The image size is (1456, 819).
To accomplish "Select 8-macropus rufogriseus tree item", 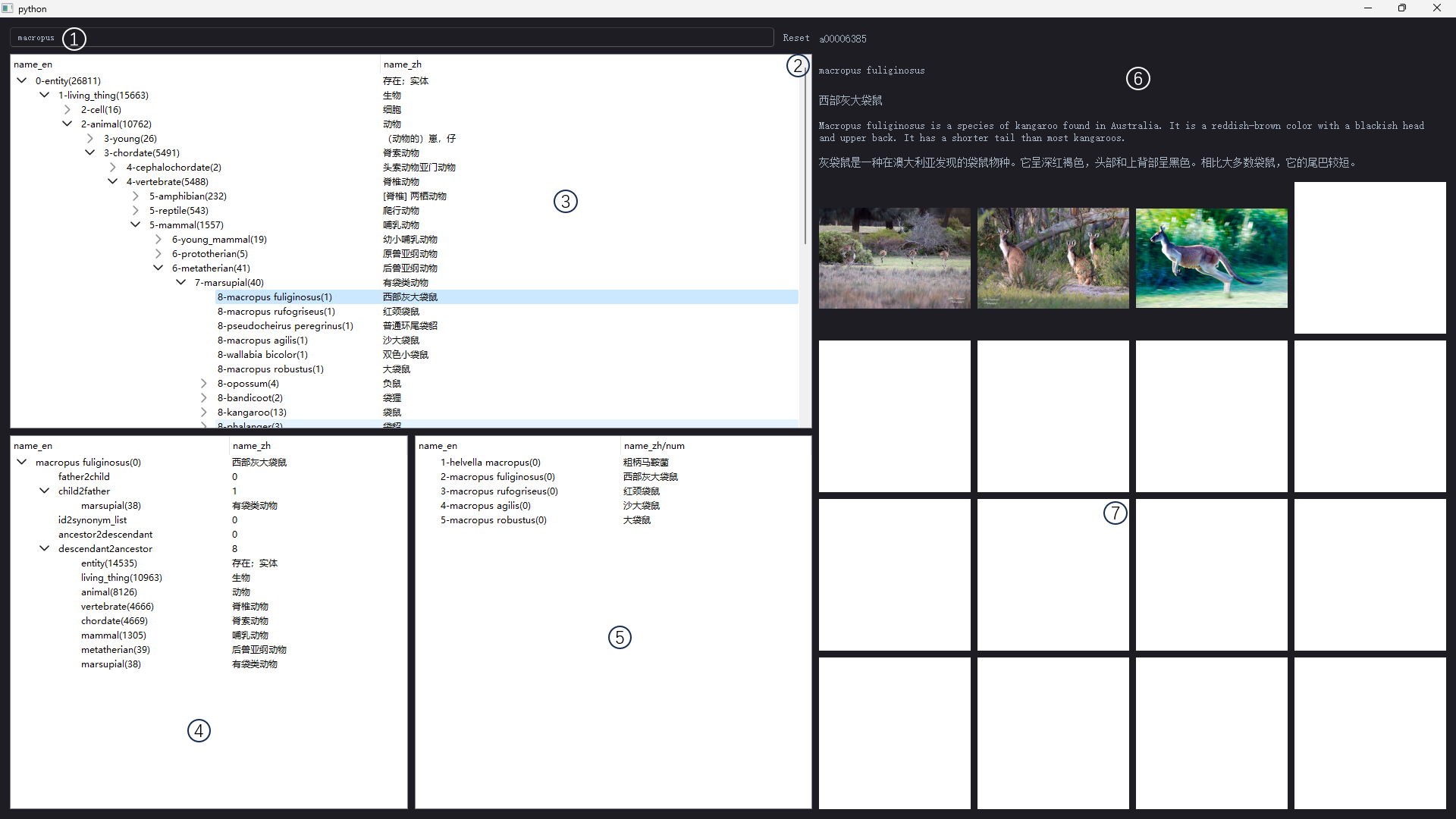I will [276, 312].
